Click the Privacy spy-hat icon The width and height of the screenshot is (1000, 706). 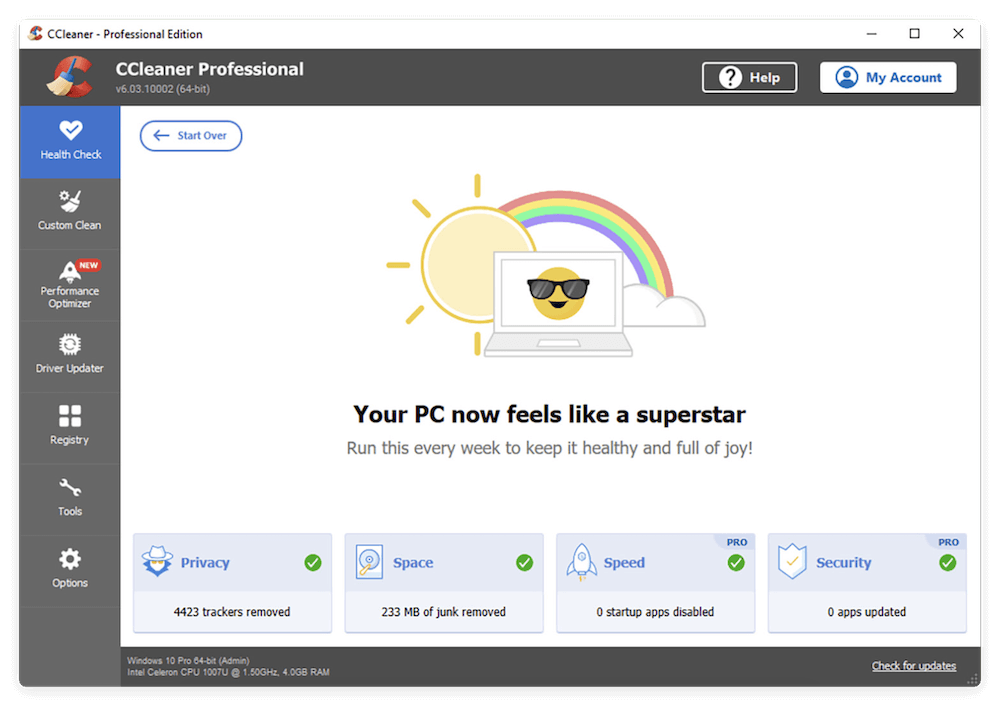[x=157, y=562]
